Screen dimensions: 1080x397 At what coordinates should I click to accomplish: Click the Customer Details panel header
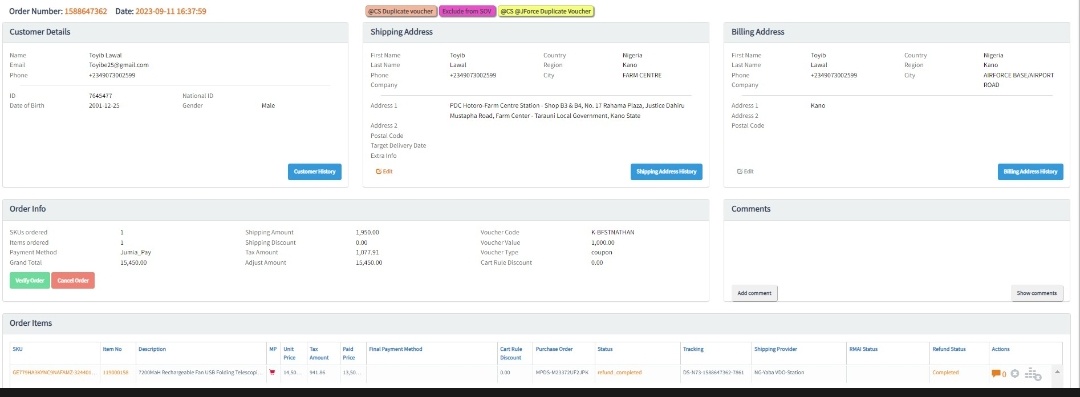click(176, 32)
